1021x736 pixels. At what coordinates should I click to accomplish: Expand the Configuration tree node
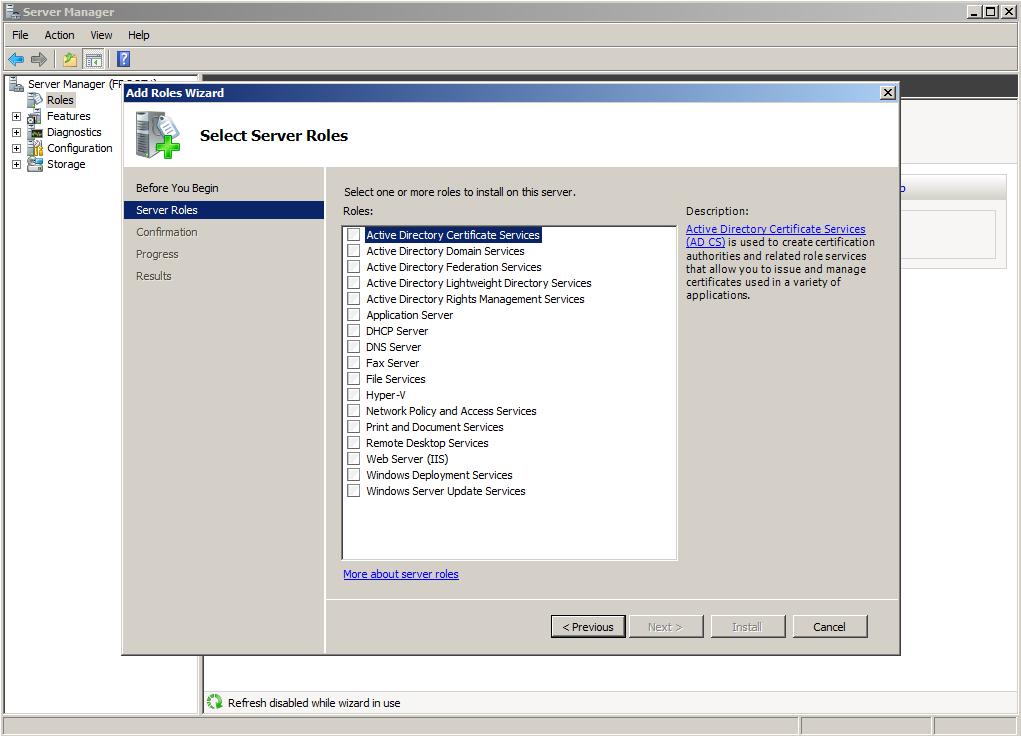[16, 149]
